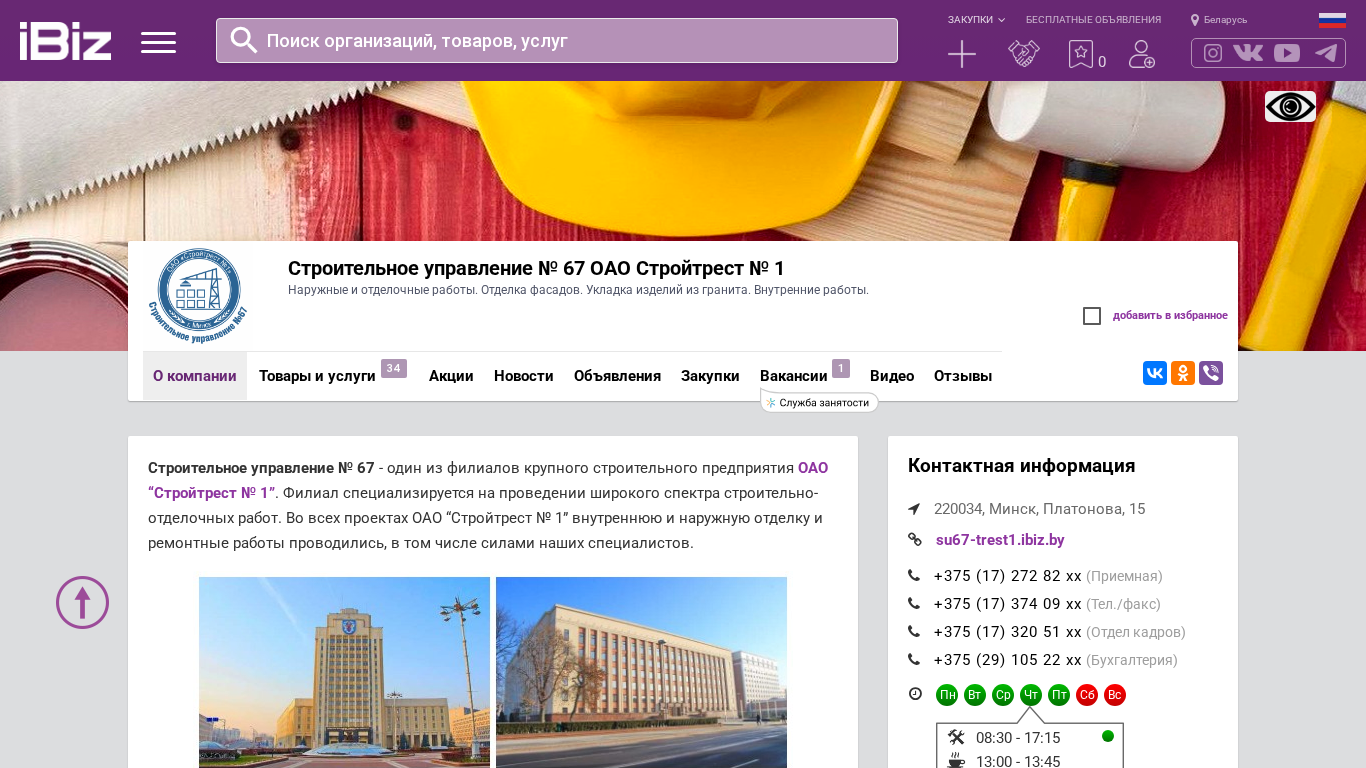The width and height of the screenshot is (1366, 768).
Task: Open the tall tower building photo
Action: (x=344, y=672)
